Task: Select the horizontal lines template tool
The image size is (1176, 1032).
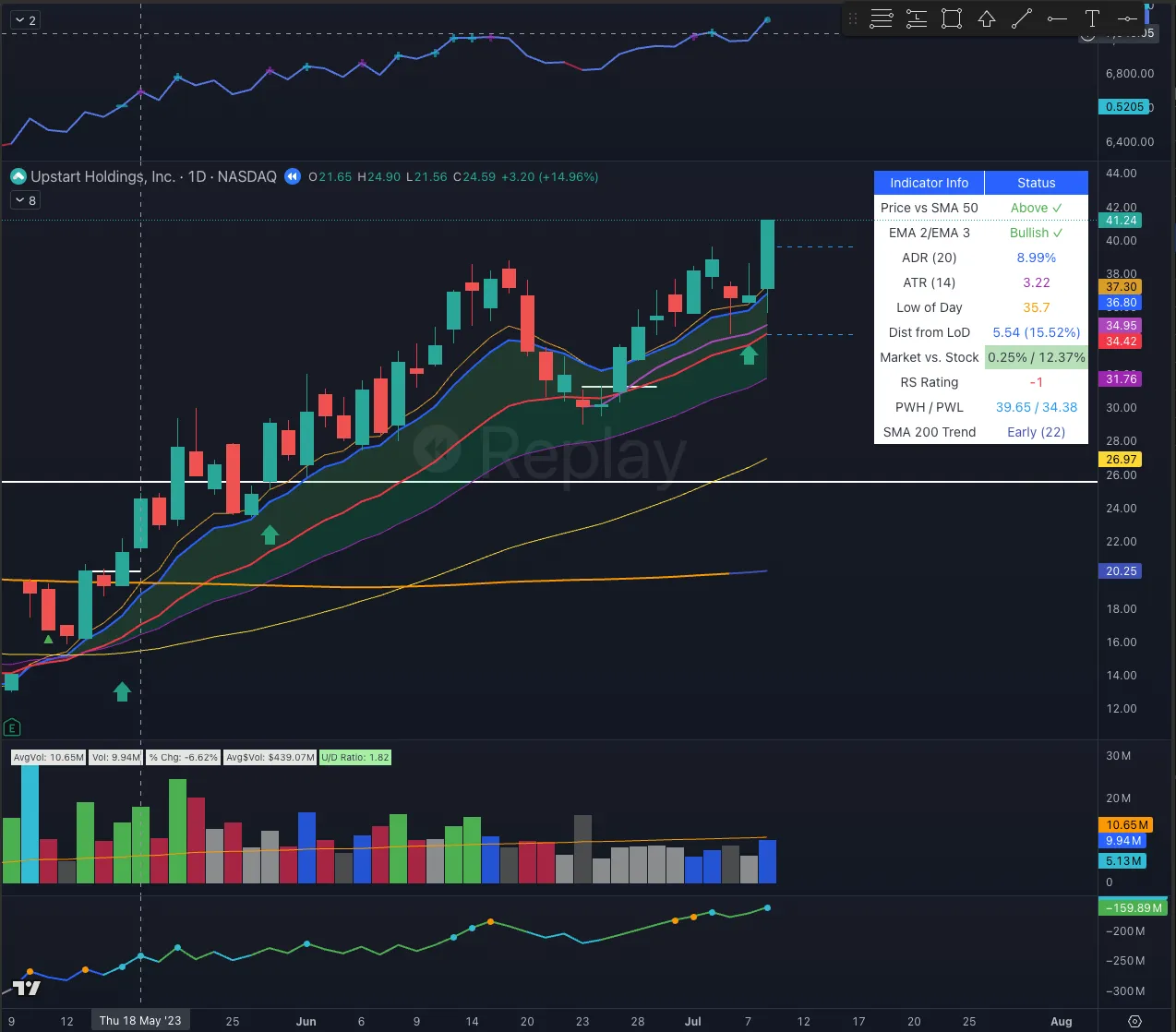Action: point(882,18)
